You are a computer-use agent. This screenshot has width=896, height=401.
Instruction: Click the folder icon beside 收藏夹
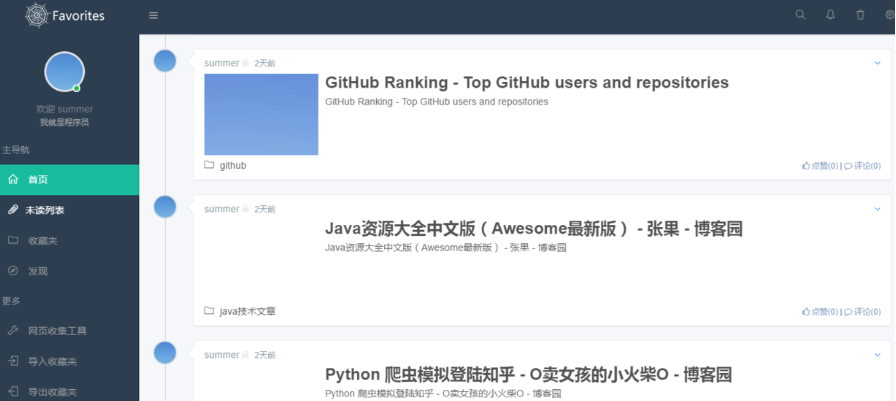point(13,240)
